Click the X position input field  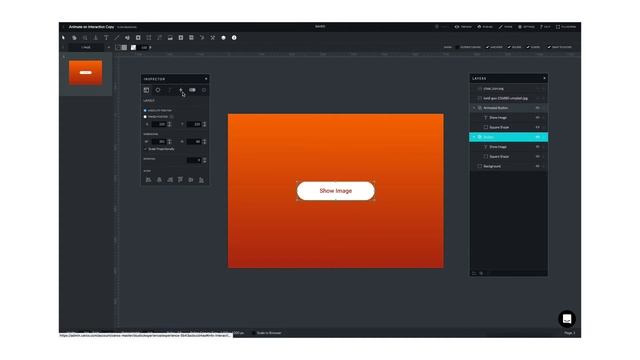pos(158,124)
